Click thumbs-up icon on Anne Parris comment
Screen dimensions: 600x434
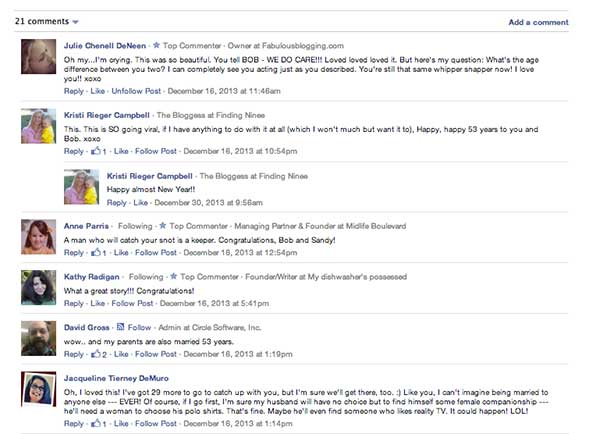pyautogui.click(x=96, y=252)
